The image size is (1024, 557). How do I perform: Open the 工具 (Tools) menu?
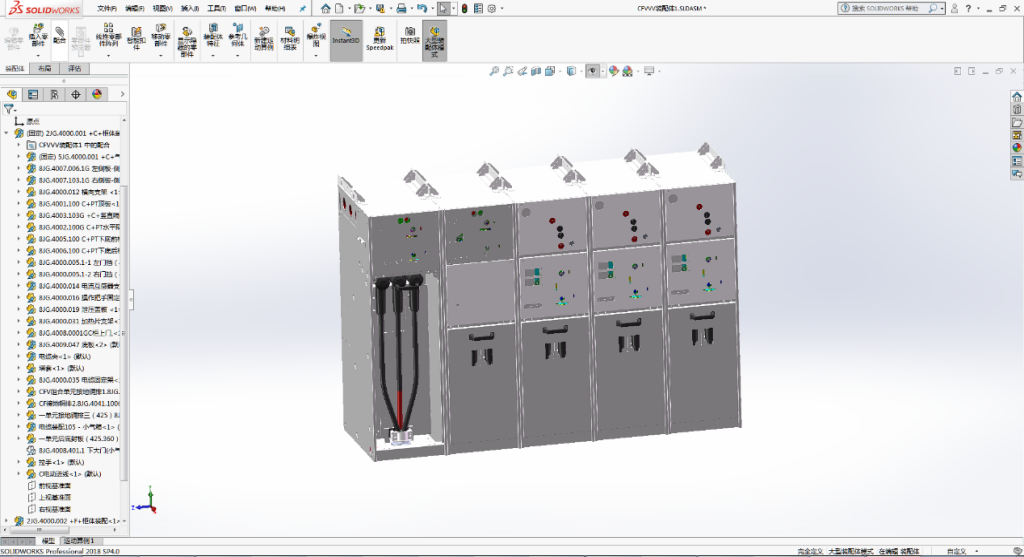coord(215,7)
